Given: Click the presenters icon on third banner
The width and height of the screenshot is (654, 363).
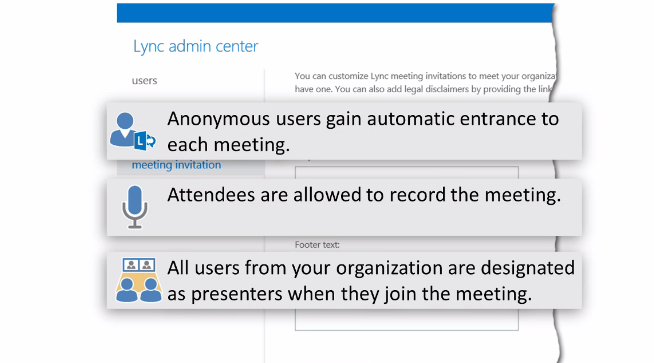Looking at the screenshot, I should 138,280.
